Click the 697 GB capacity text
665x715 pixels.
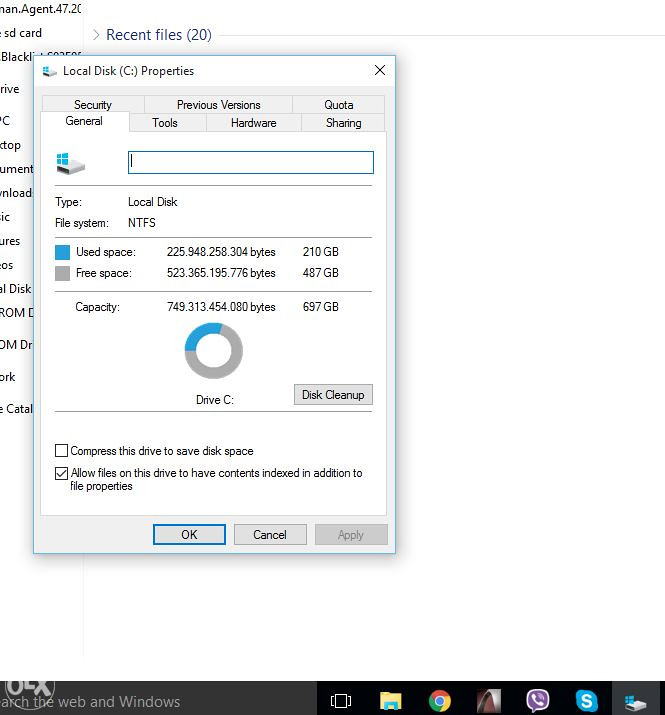tap(321, 306)
